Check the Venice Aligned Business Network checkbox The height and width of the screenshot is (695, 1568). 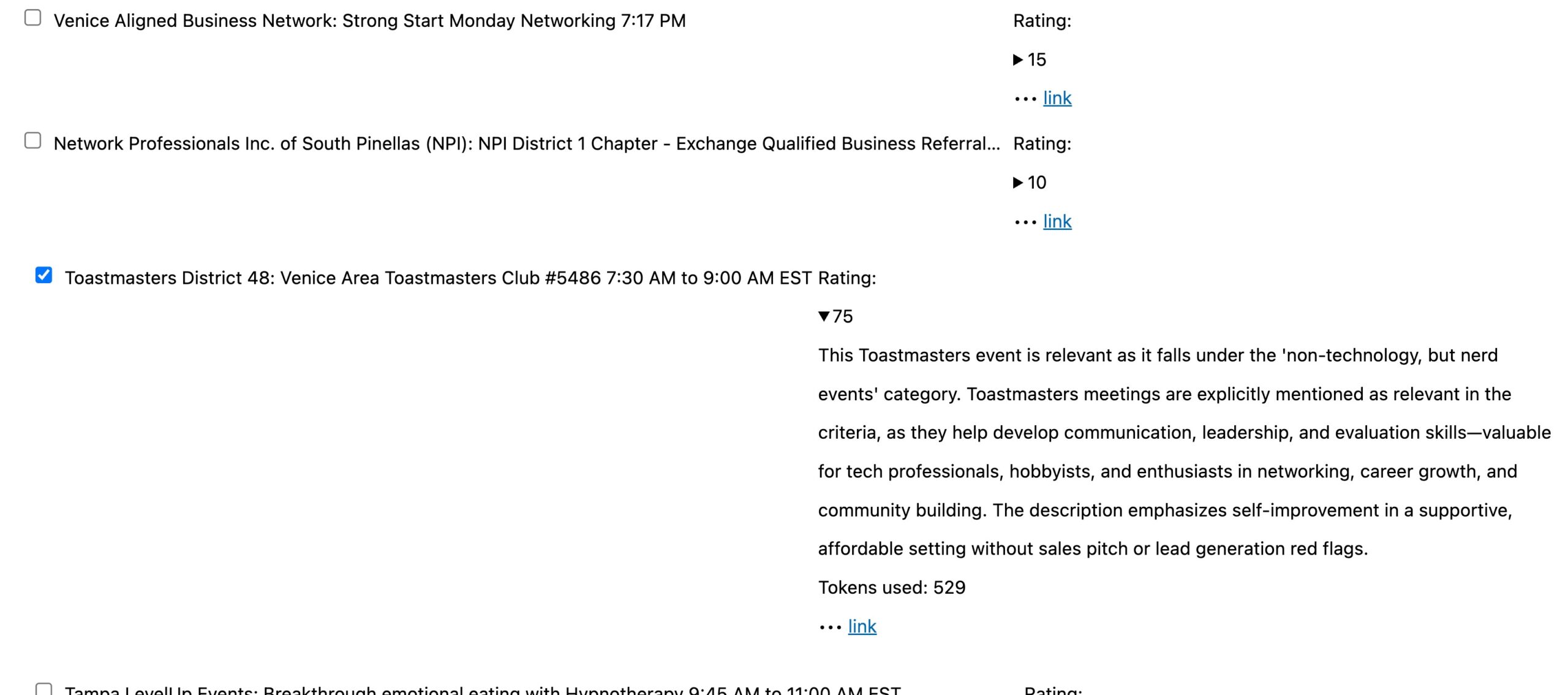33,18
